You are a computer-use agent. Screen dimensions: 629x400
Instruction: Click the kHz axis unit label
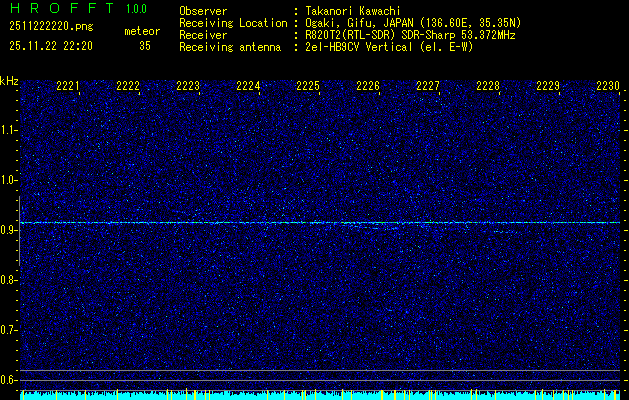pos(9,81)
